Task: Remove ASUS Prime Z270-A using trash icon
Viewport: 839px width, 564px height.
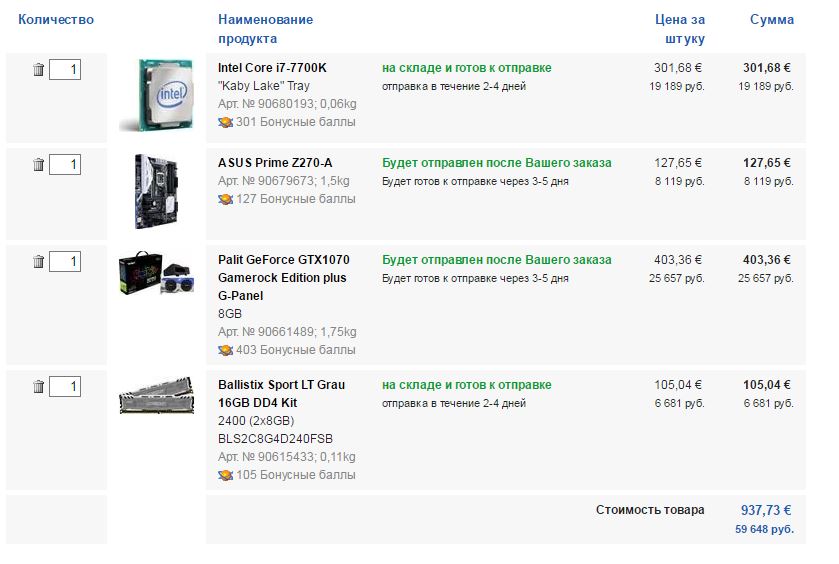Action: [x=39, y=164]
